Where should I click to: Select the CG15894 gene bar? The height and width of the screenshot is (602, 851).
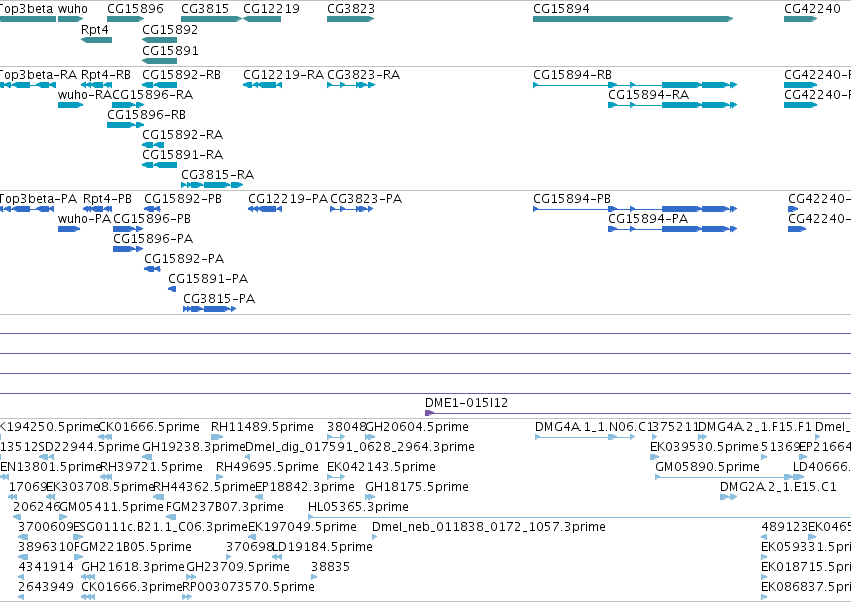tap(633, 19)
